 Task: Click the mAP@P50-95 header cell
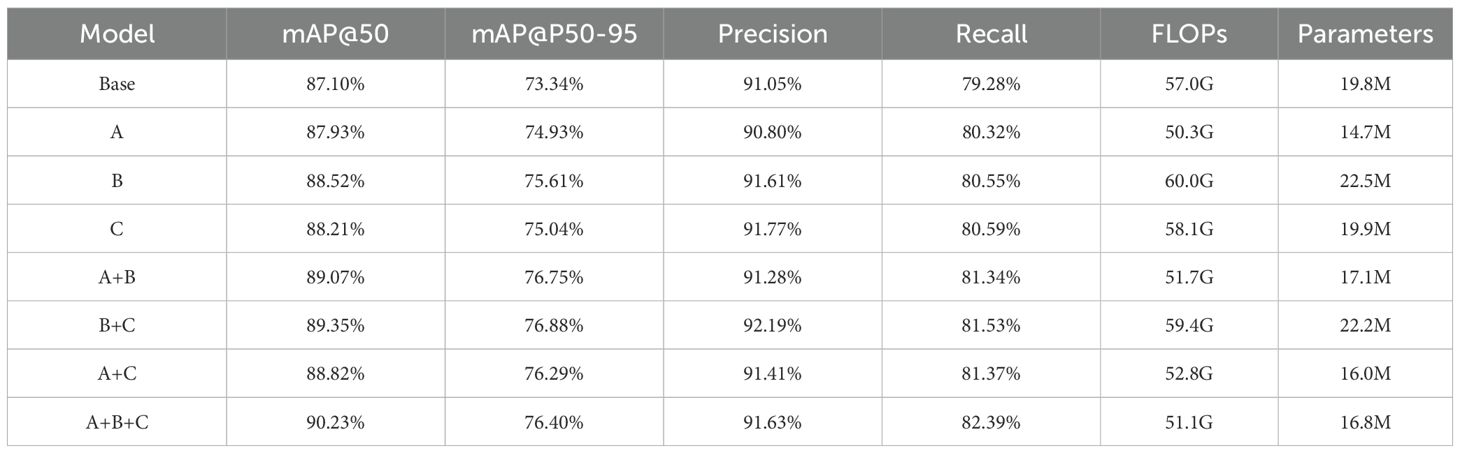coord(554,34)
